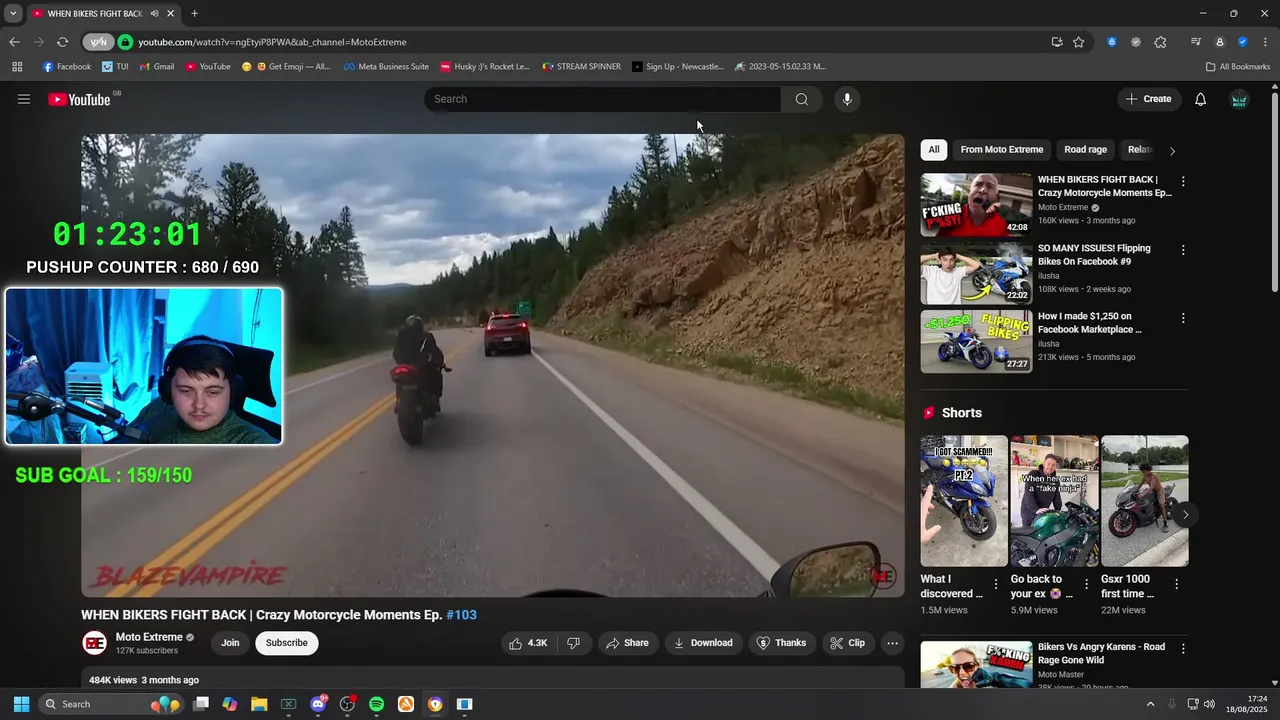This screenshot has width=1280, height=720.
Task: Open WHEN BIKERS FIGHT BACK 42:08 thumbnail
Action: pos(976,205)
